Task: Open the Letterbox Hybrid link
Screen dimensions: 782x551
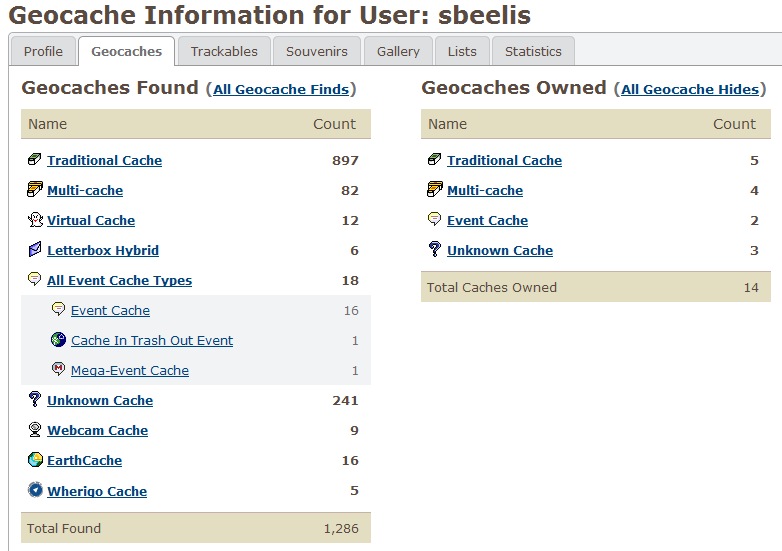Action: (103, 250)
